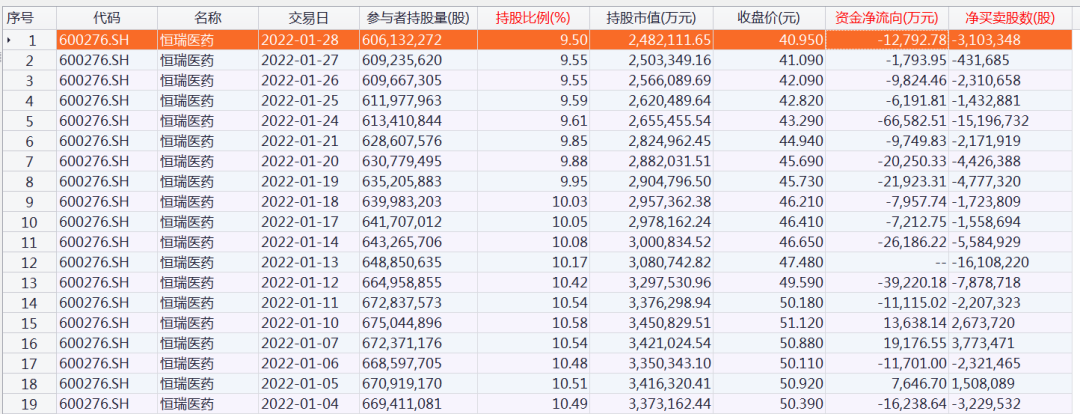Image resolution: width=1080 pixels, height=414 pixels.
Task: Select row number 19
Action: [27, 404]
